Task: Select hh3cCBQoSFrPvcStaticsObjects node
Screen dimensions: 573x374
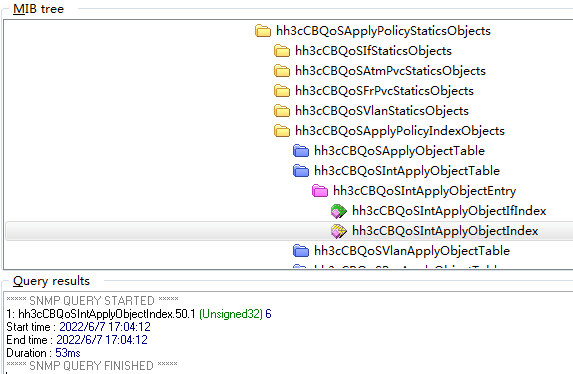Action: pyautogui.click(x=384, y=91)
